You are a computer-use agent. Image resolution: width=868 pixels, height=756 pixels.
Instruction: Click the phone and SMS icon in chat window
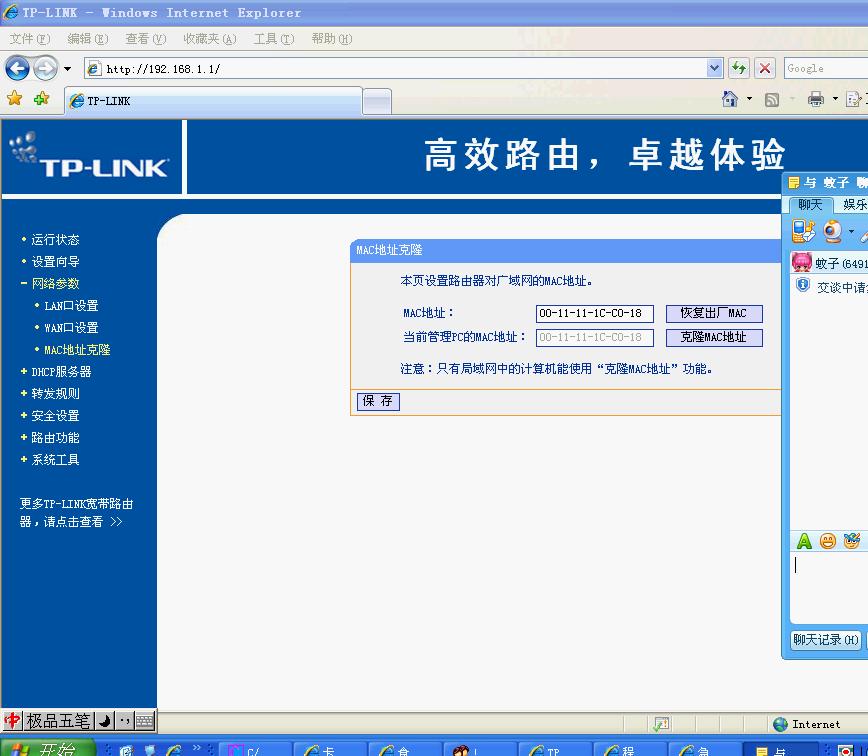(803, 231)
